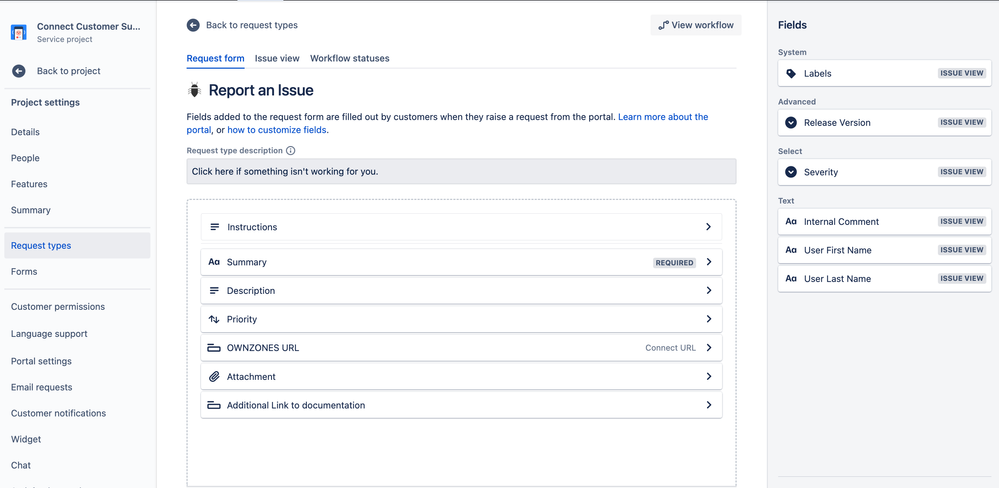Click the info icon next to Request type description
This screenshot has height=488, width=999.
(291, 151)
